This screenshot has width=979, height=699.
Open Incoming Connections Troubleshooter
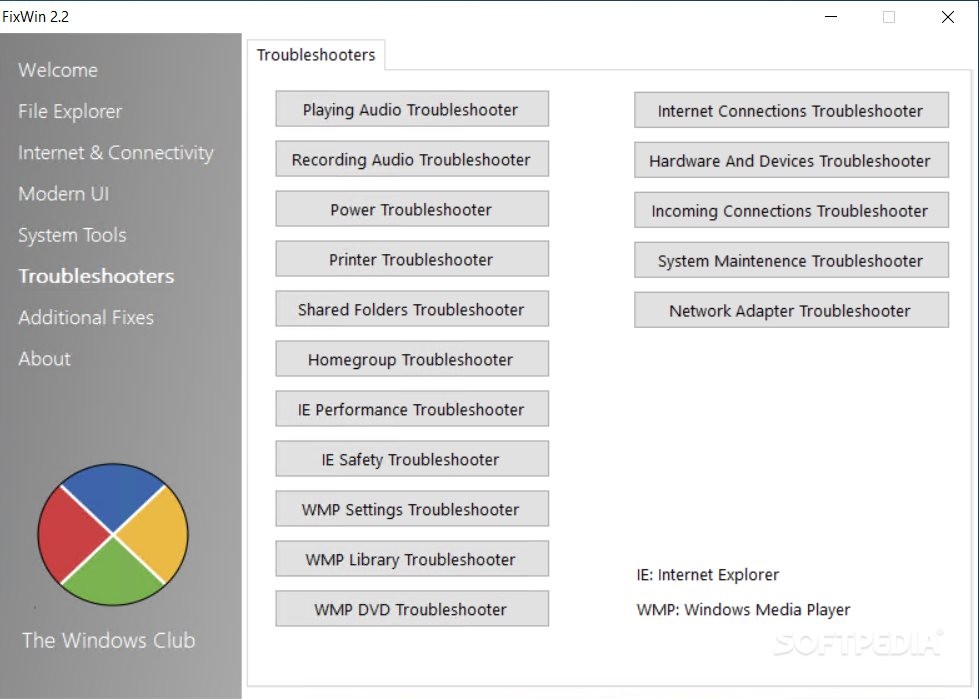(x=792, y=210)
